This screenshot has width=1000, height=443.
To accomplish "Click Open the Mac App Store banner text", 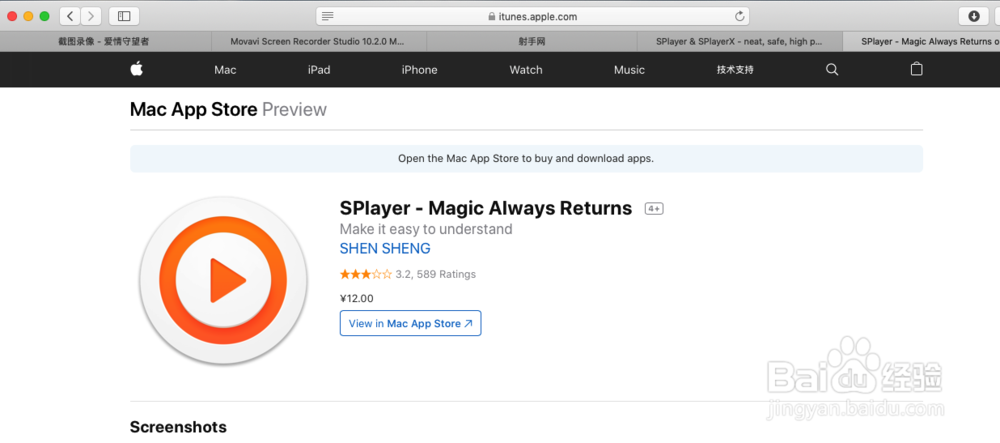I will (526, 159).
